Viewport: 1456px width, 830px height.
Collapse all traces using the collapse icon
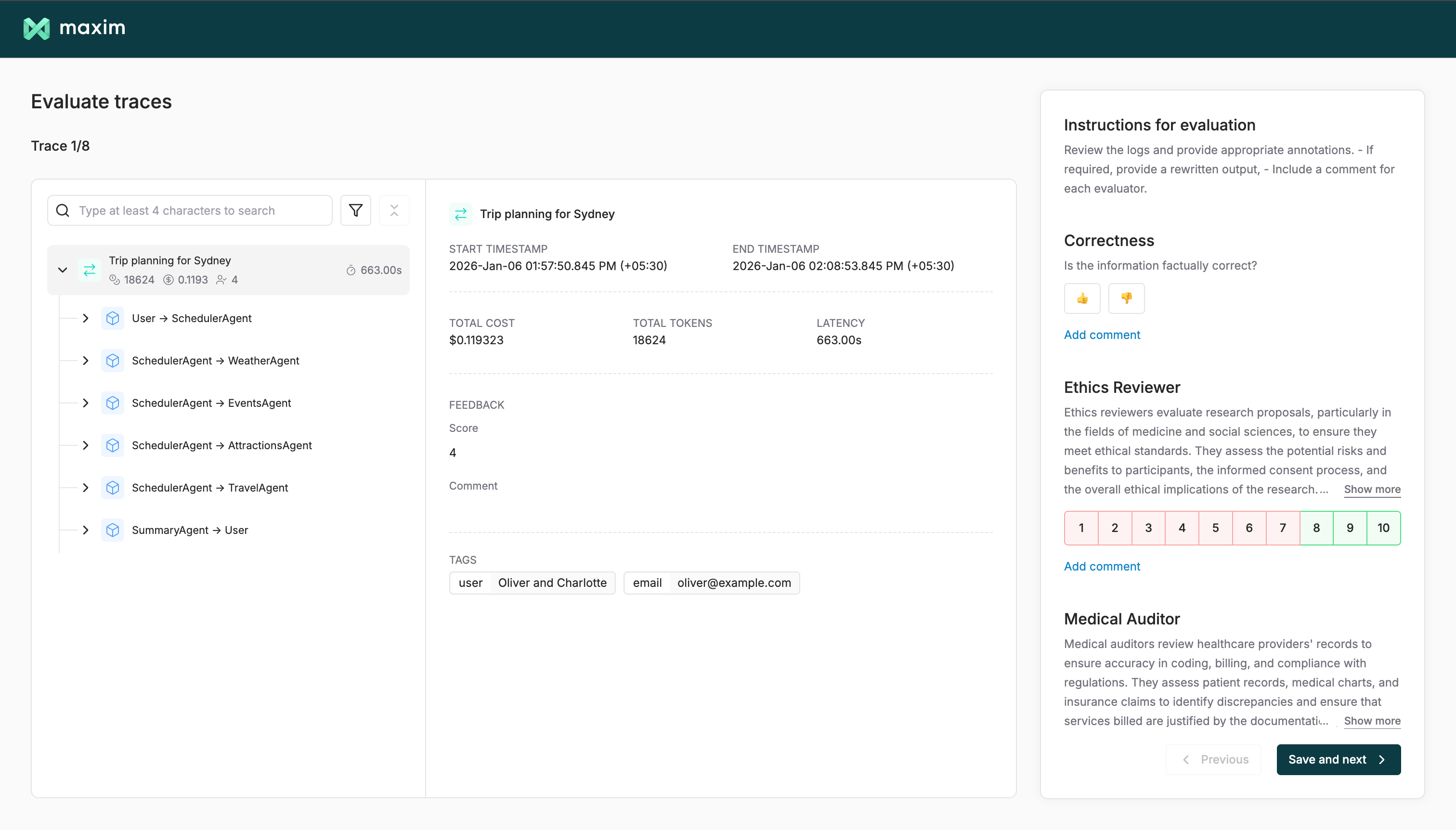point(394,210)
